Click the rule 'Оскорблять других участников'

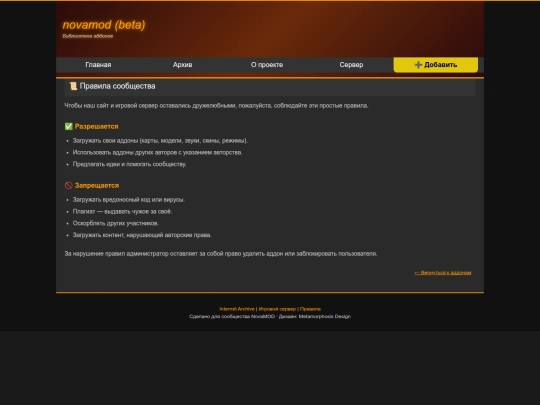pyautogui.click(x=116, y=223)
